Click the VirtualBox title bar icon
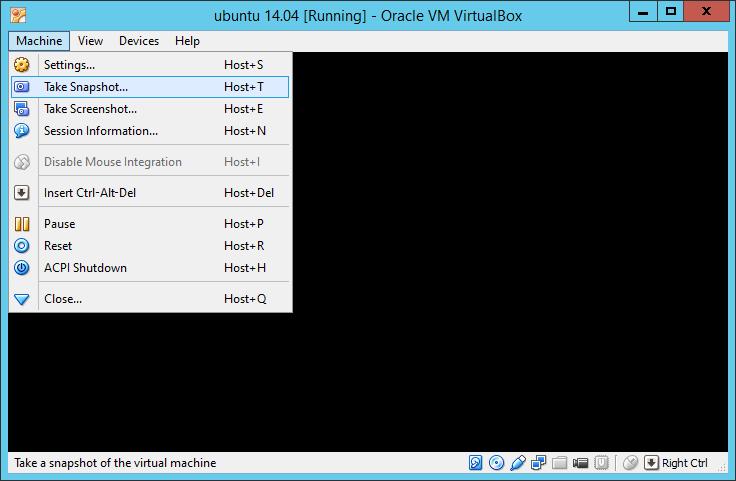This screenshot has width=736, height=481. [x=18, y=15]
